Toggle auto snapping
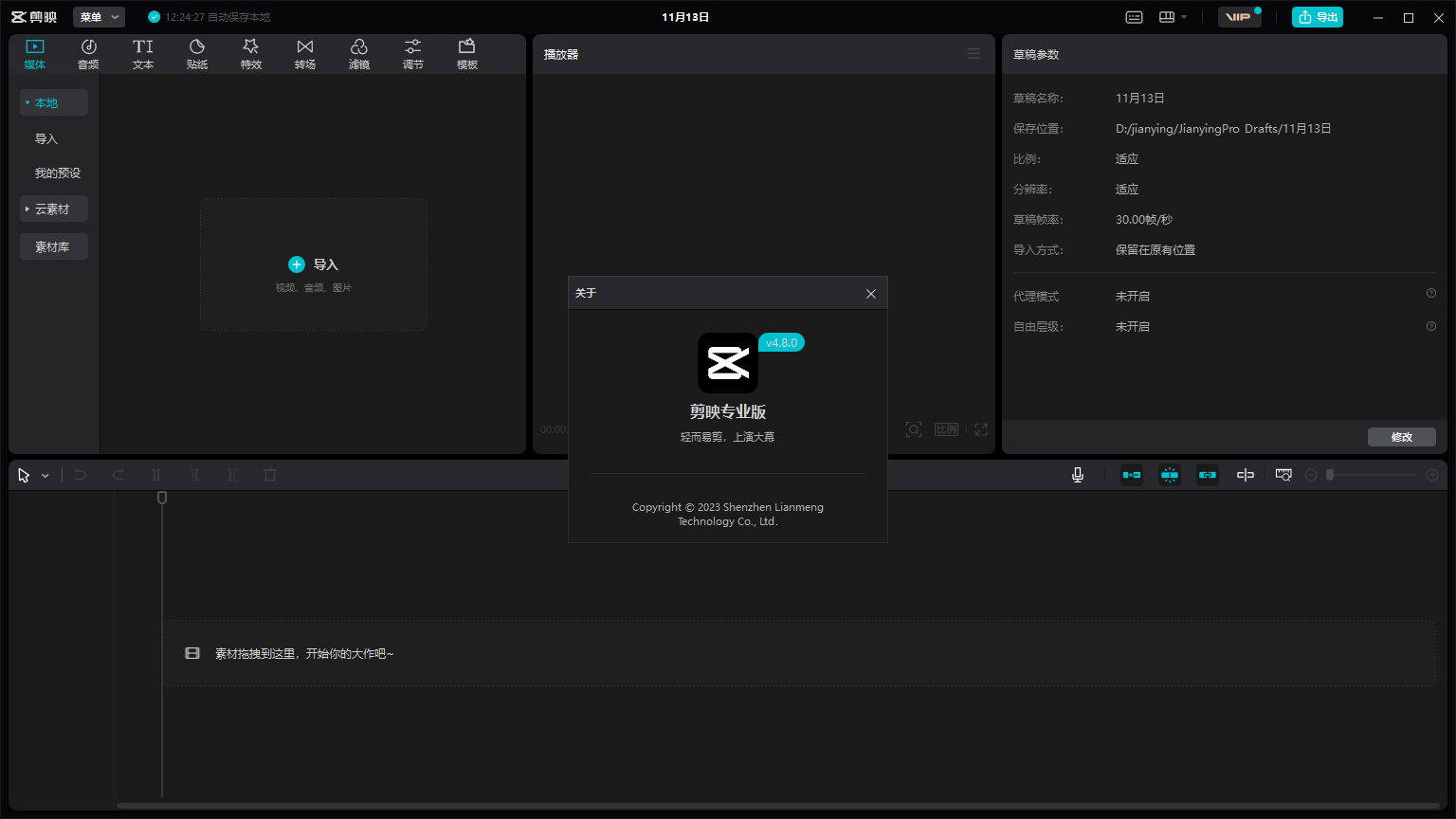 point(1170,475)
